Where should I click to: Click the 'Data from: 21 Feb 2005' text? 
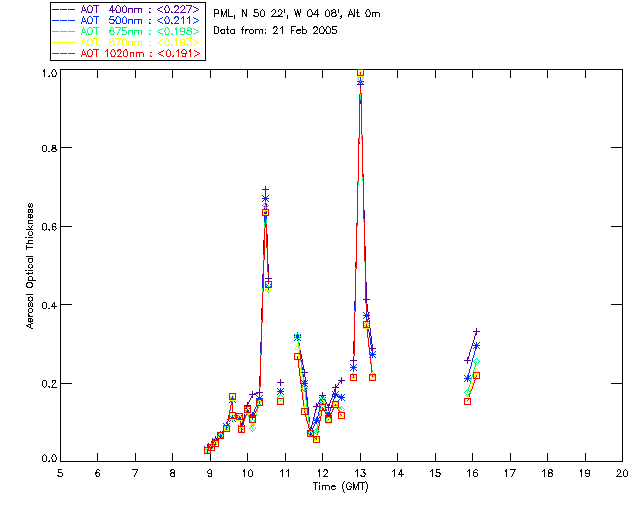click(276, 31)
